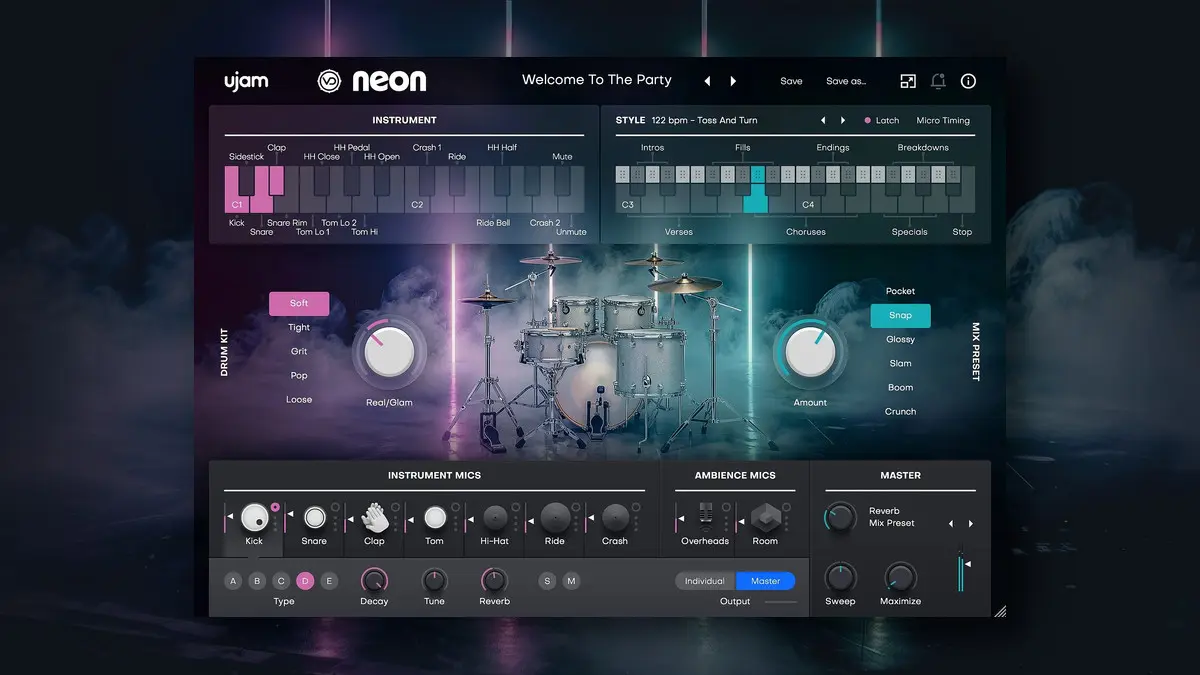Select kick Type B
Viewport: 1200px width, 675px height.
tap(257, 581)
